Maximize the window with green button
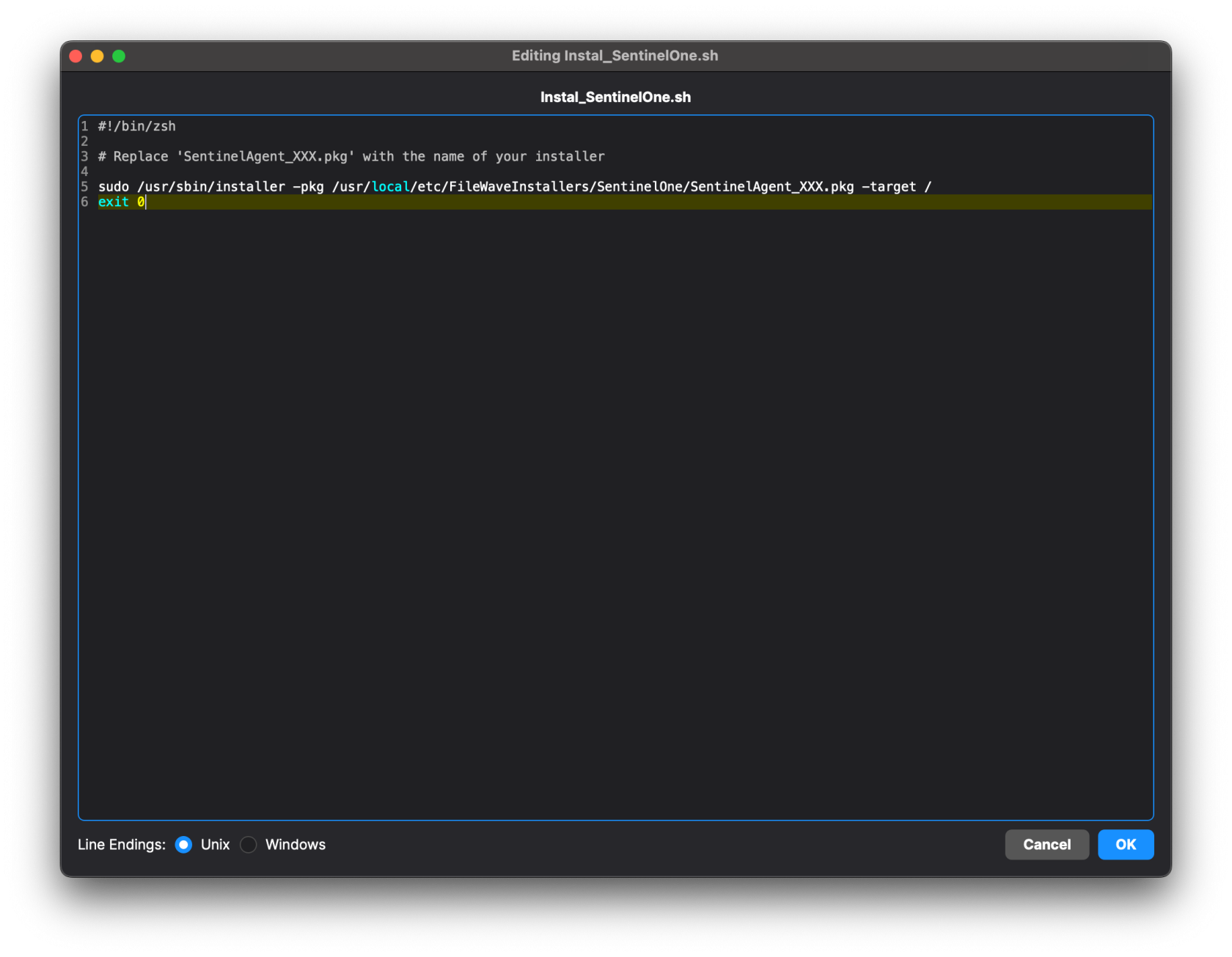1232x957 pixels. point(119,56)
